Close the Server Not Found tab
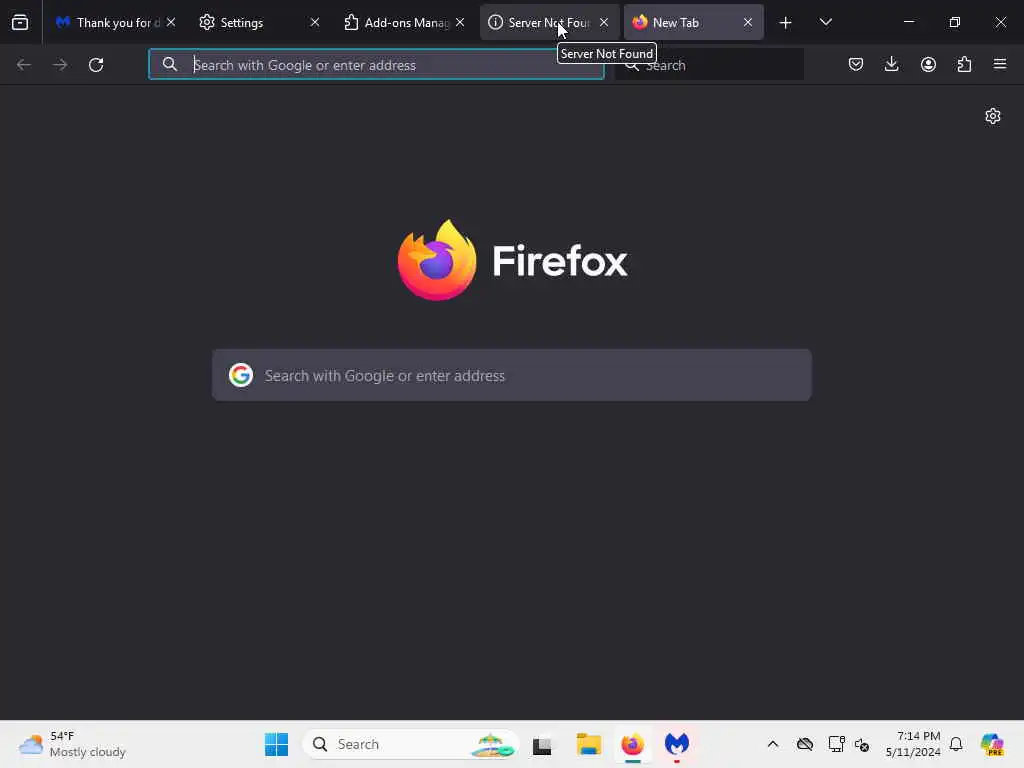 pos(604,22)
